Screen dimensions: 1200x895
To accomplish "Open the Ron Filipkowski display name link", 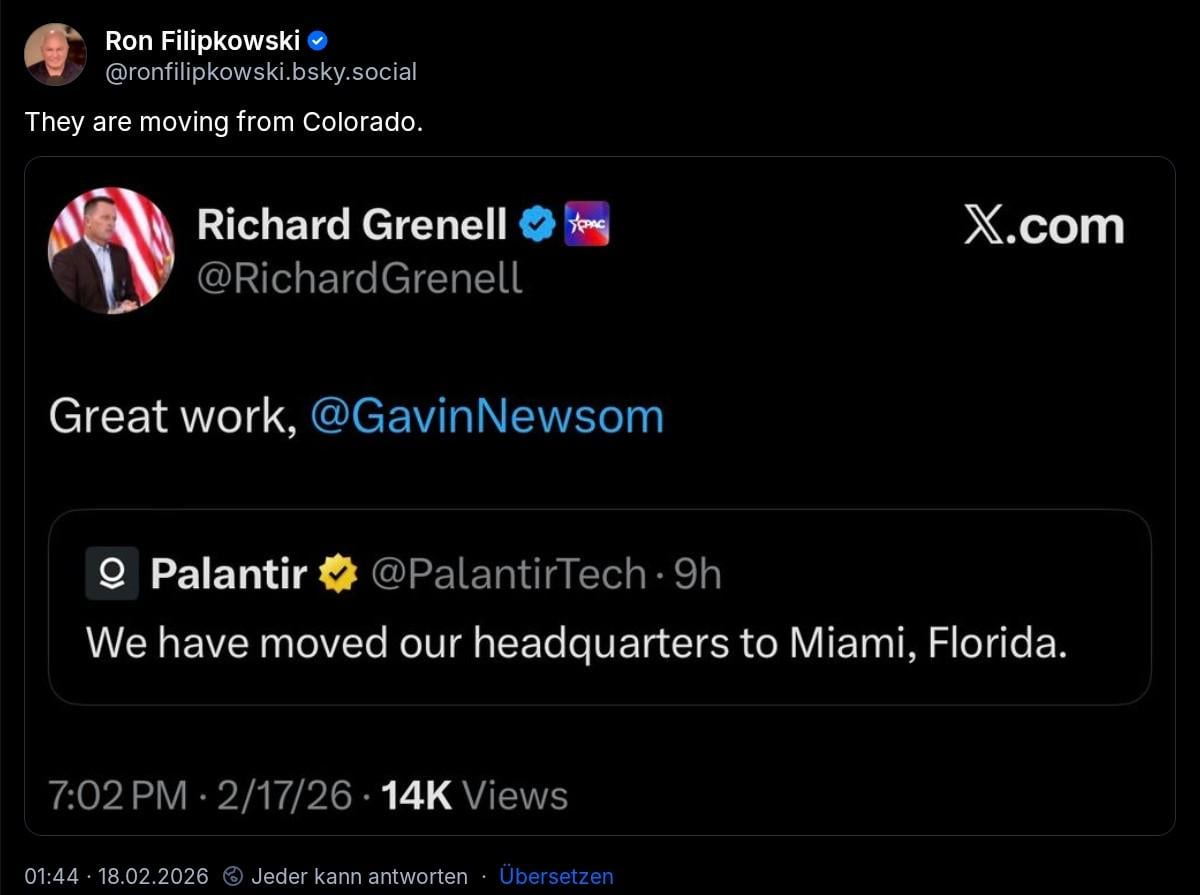I will click(x=202, y=41).
